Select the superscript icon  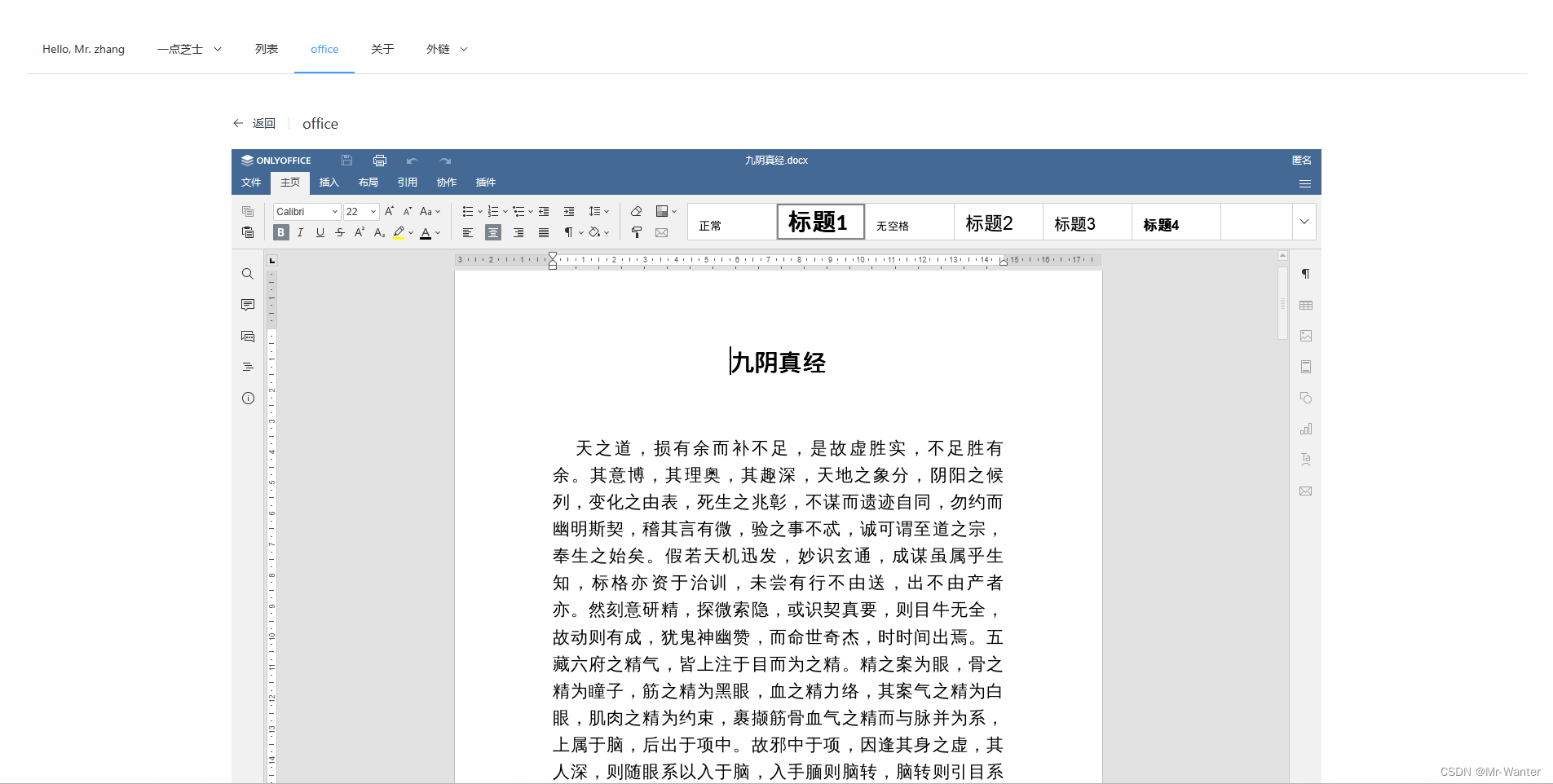(x=359, y=232)
